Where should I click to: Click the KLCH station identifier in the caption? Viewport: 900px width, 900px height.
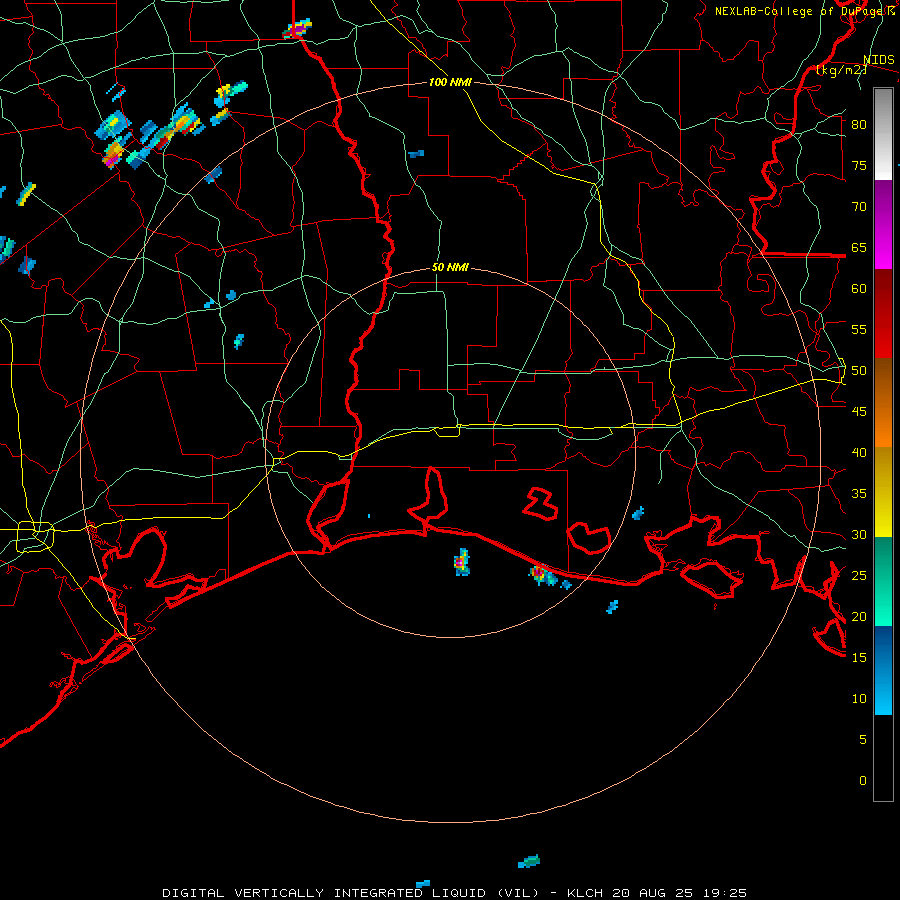(585, 893)
